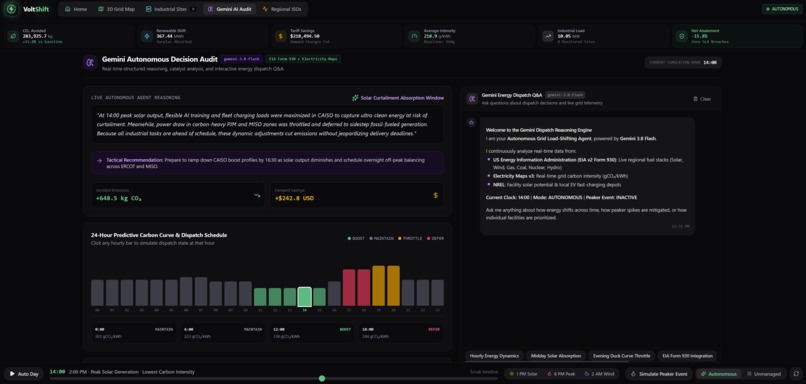Screen dimensions: 806x384
Task: Start Auto Day playback
Action: click(x=24, y=374)
